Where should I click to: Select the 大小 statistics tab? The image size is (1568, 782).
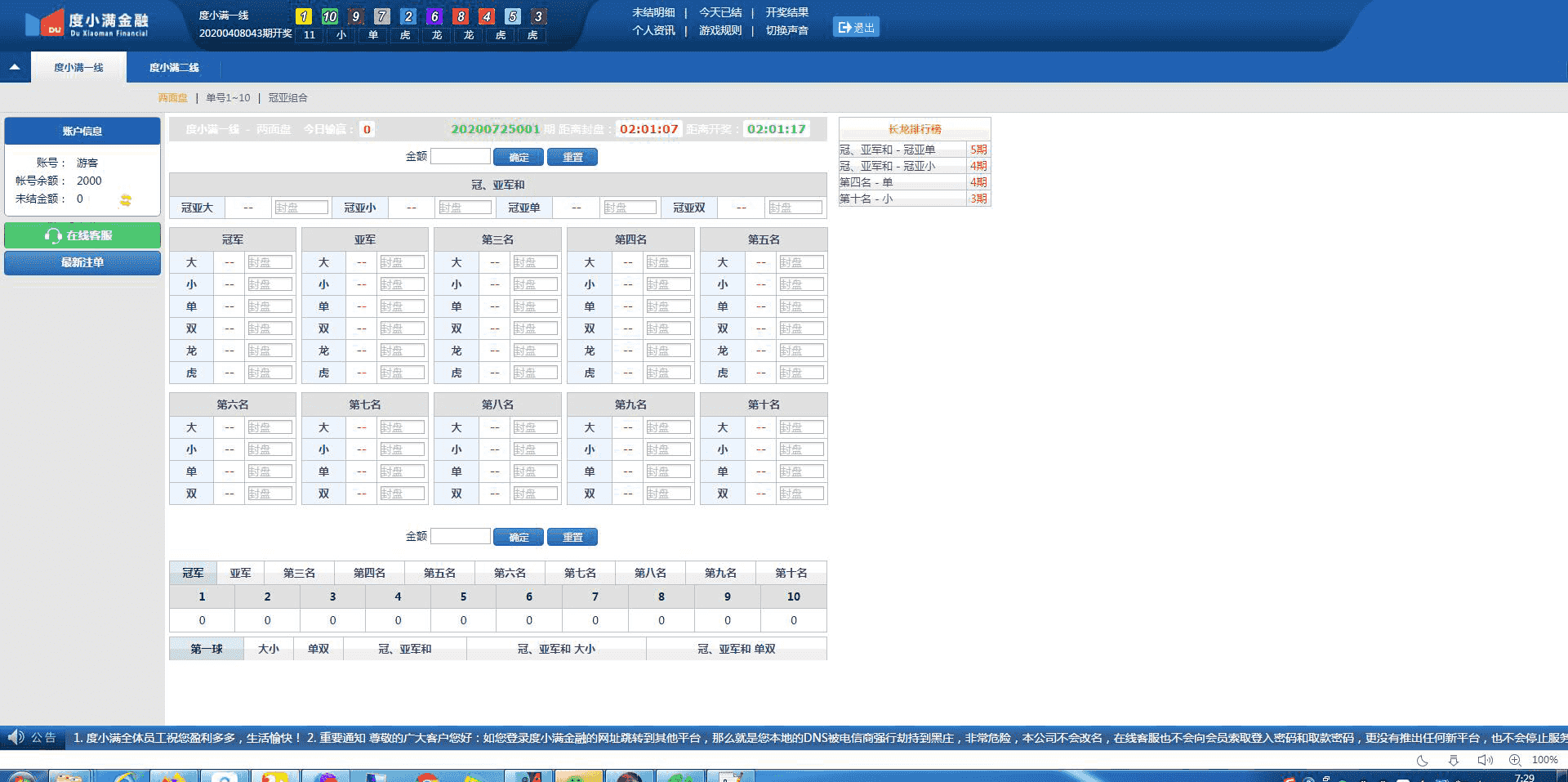(x=269, y=649)
